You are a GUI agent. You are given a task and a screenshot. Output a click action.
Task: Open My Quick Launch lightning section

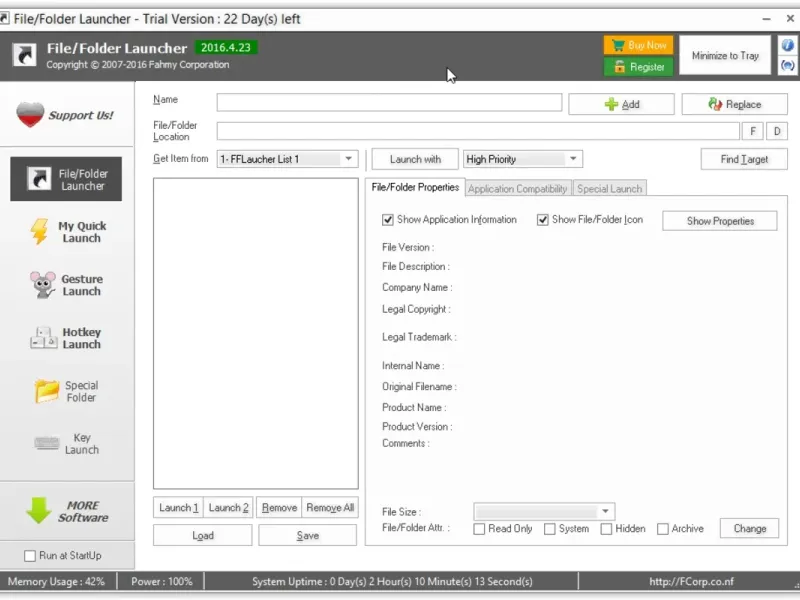(x=66, y=232)
